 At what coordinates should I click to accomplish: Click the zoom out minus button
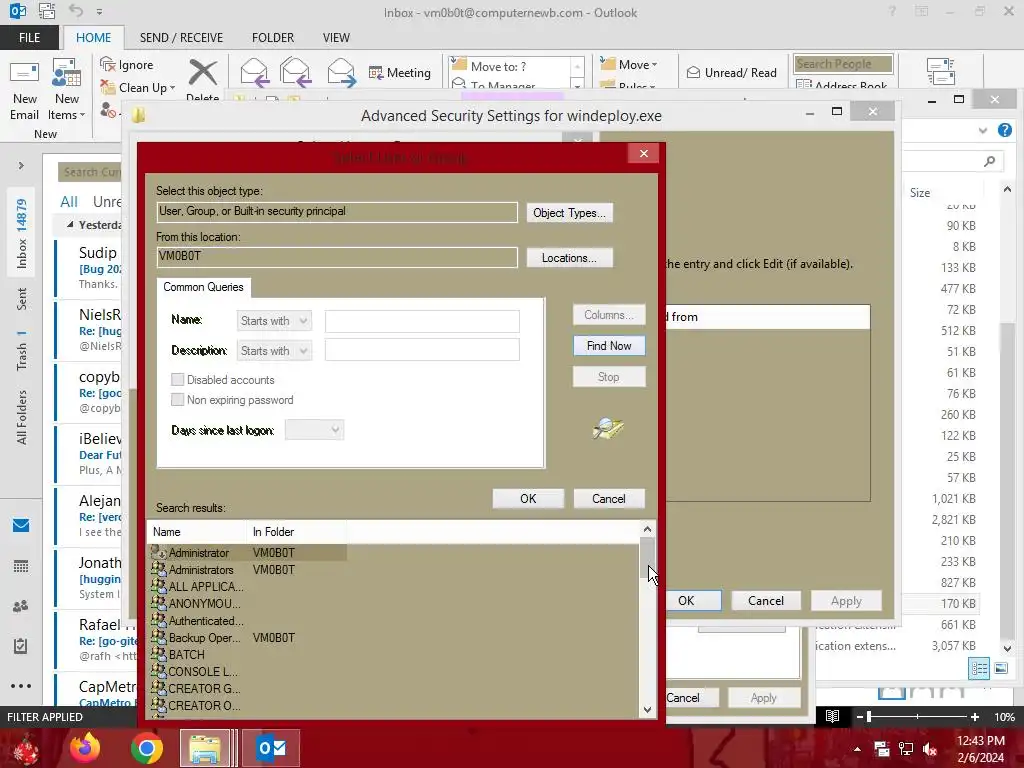859,716
